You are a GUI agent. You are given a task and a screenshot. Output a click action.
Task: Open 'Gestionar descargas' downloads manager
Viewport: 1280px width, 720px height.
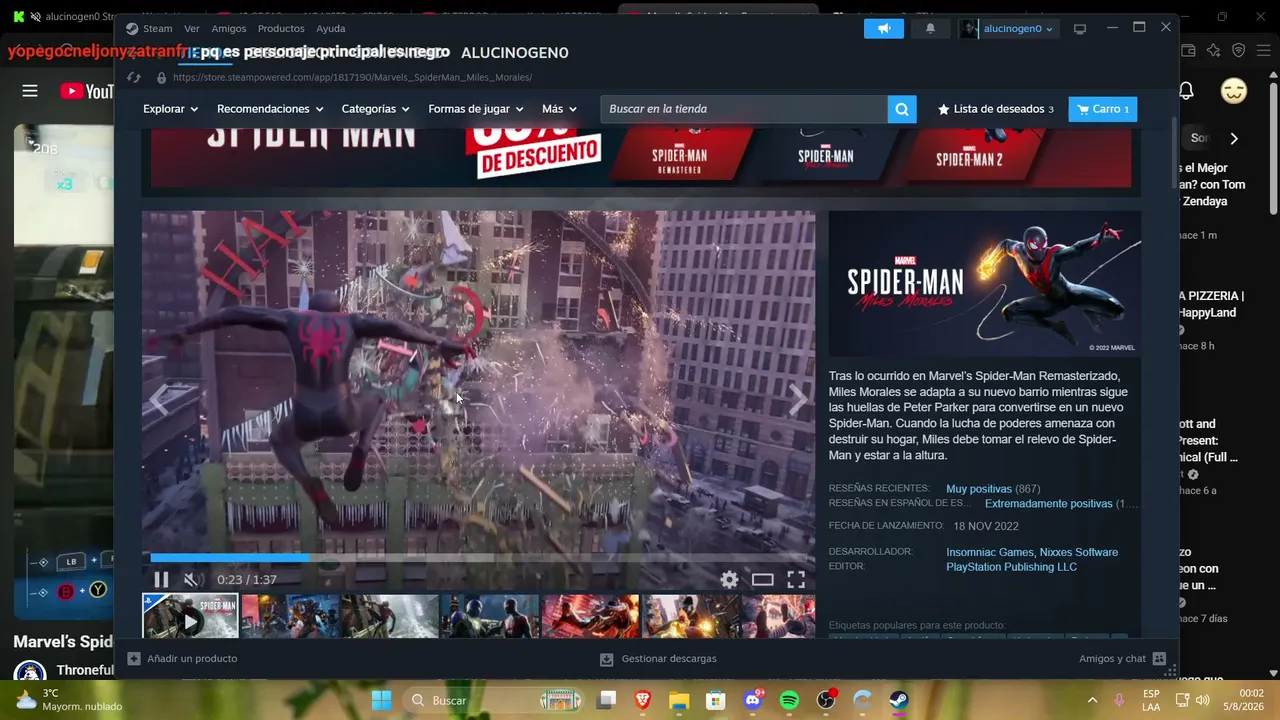coord(658,659)
